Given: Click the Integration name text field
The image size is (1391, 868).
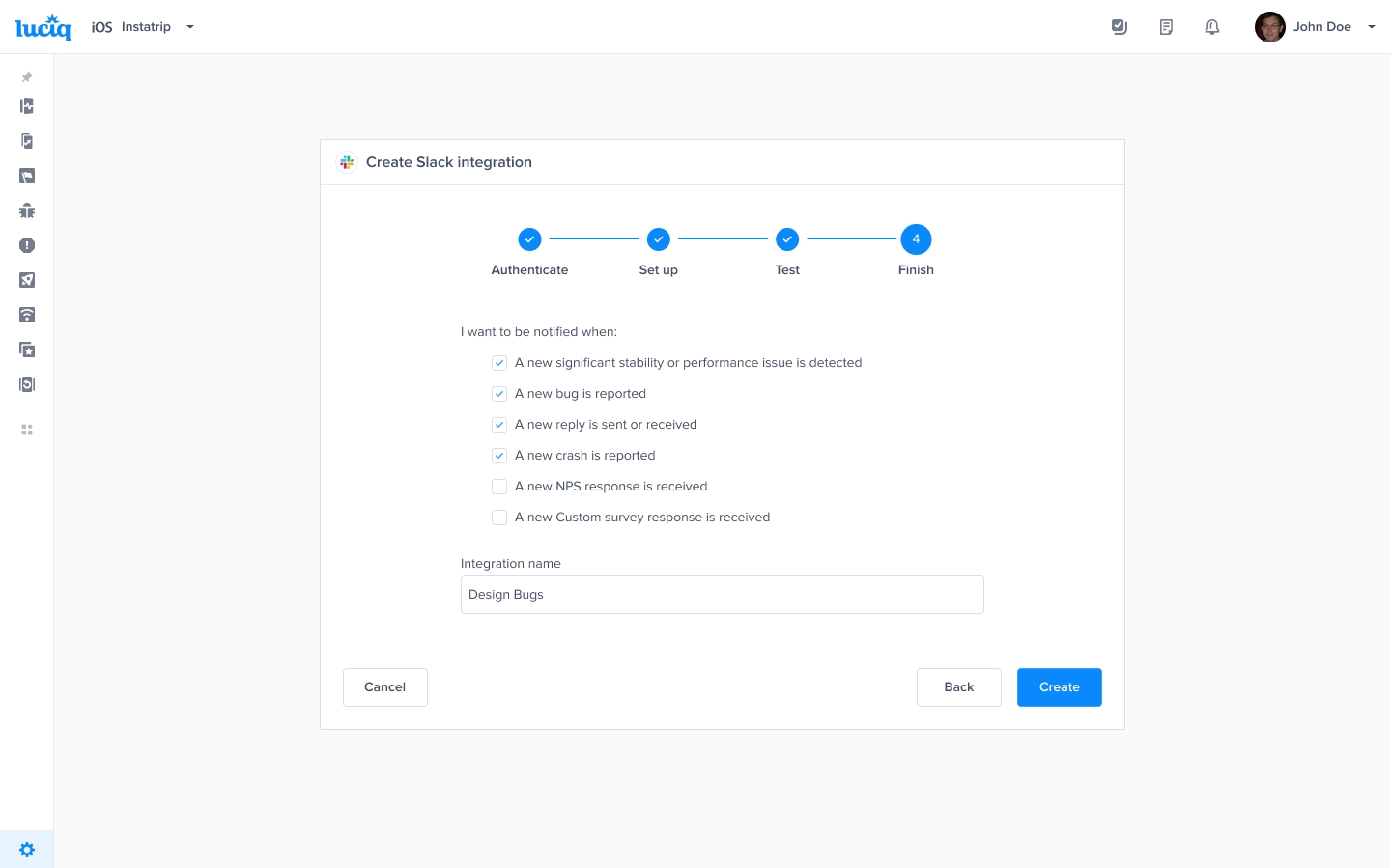Looking at the screenshot, I should (x=722, y=595).
